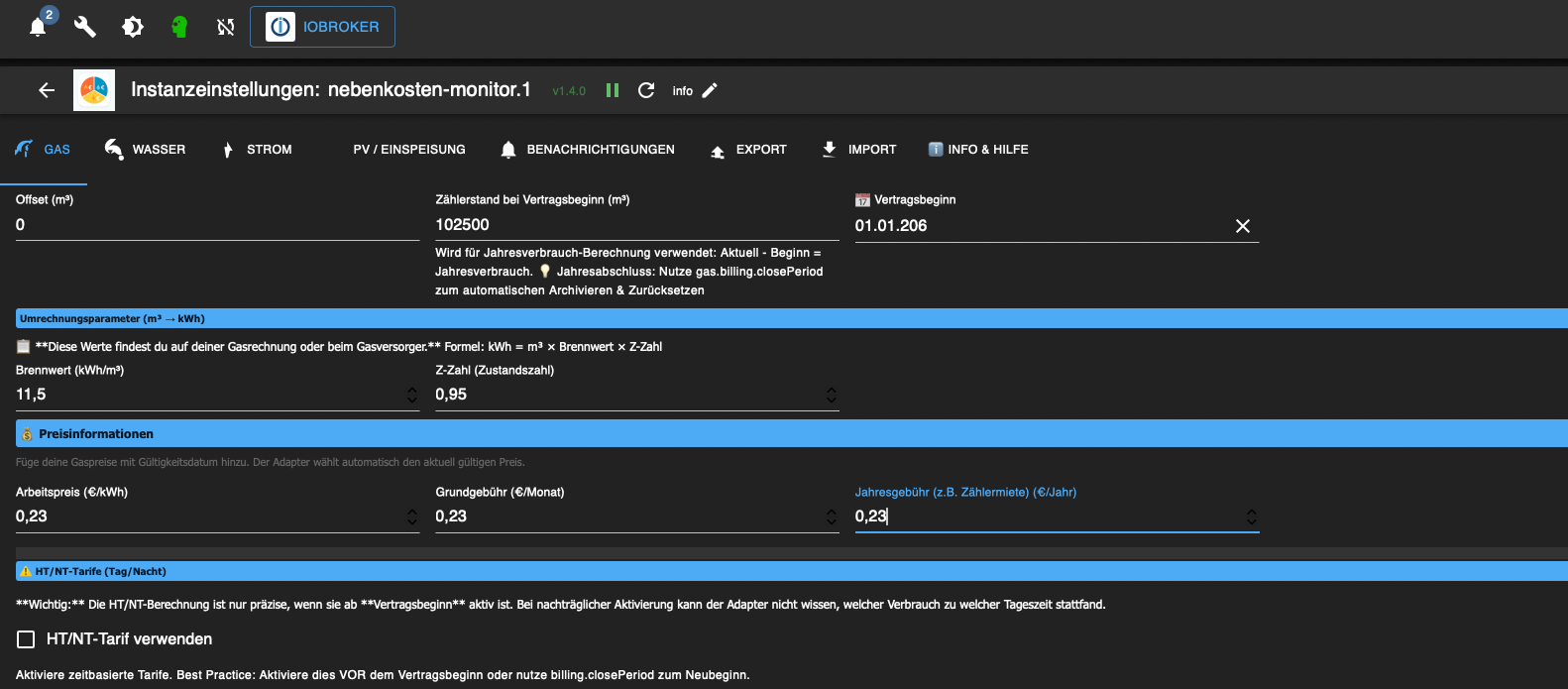Screen dimensions: 1568x689
Task: Adjust the Z-Zahl stepper arrows
Action: (832, 395)
